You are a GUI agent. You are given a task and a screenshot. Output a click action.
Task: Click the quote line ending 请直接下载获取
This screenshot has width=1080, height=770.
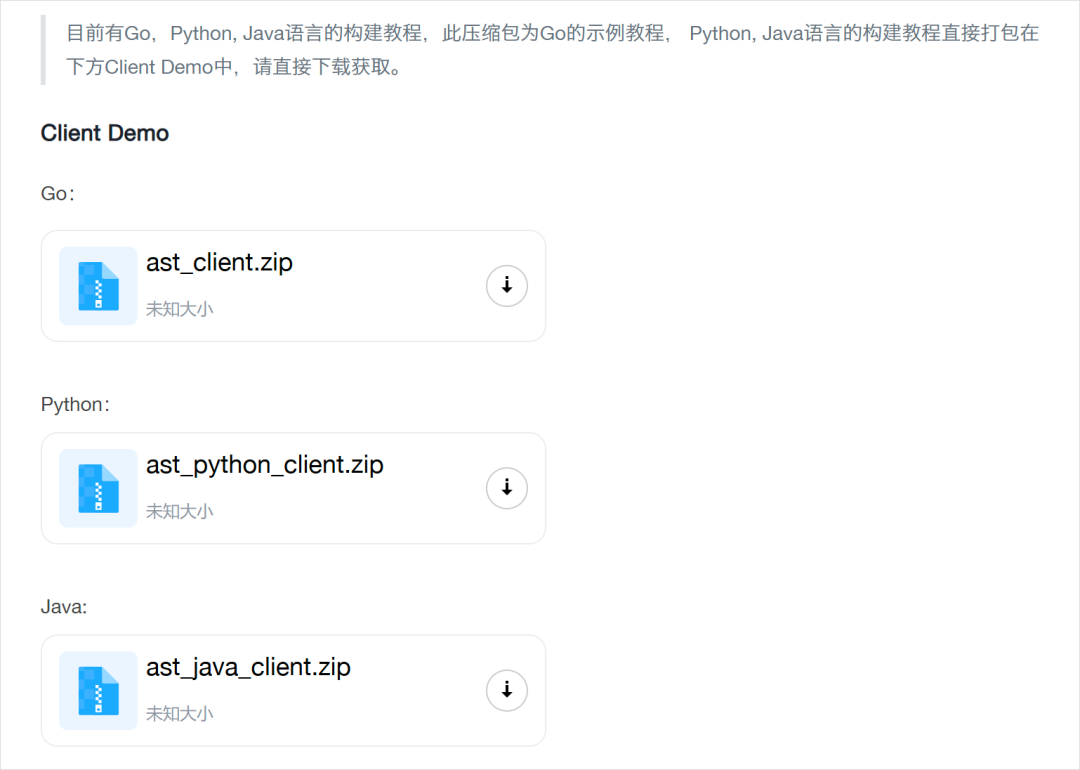coord(234,67)
